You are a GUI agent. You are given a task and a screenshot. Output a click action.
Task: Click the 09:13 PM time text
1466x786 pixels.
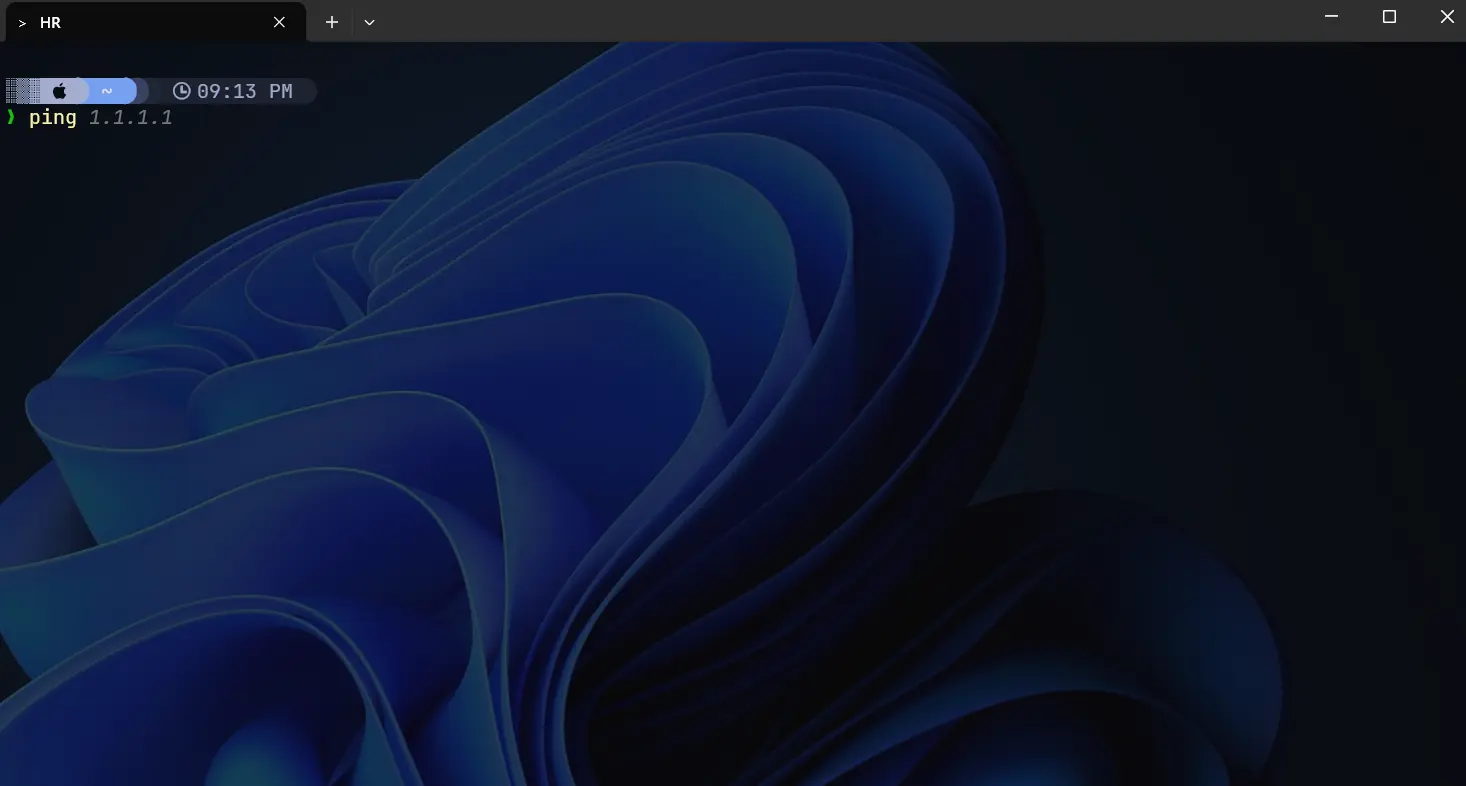click(x=245, y=91)
